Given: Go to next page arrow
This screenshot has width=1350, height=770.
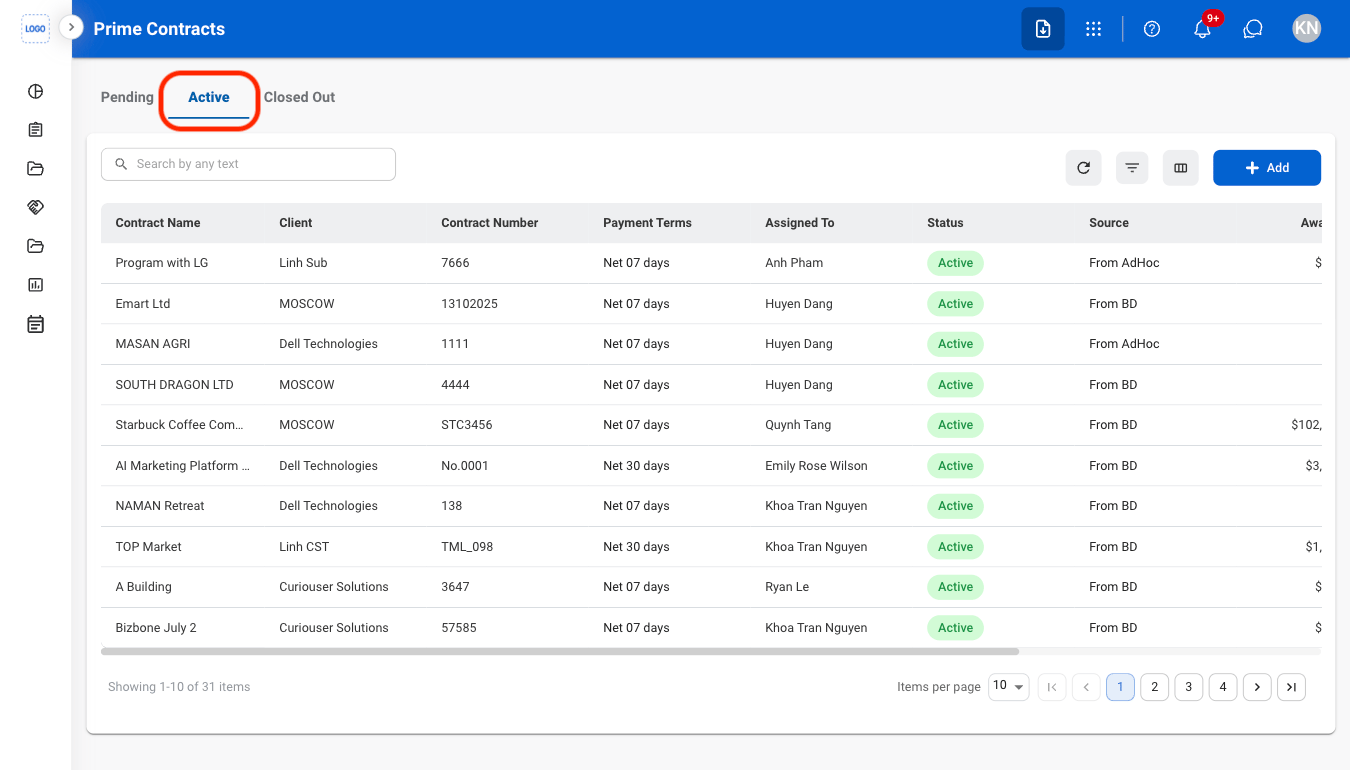Looking at the screenshot, I should (1257, 687).
